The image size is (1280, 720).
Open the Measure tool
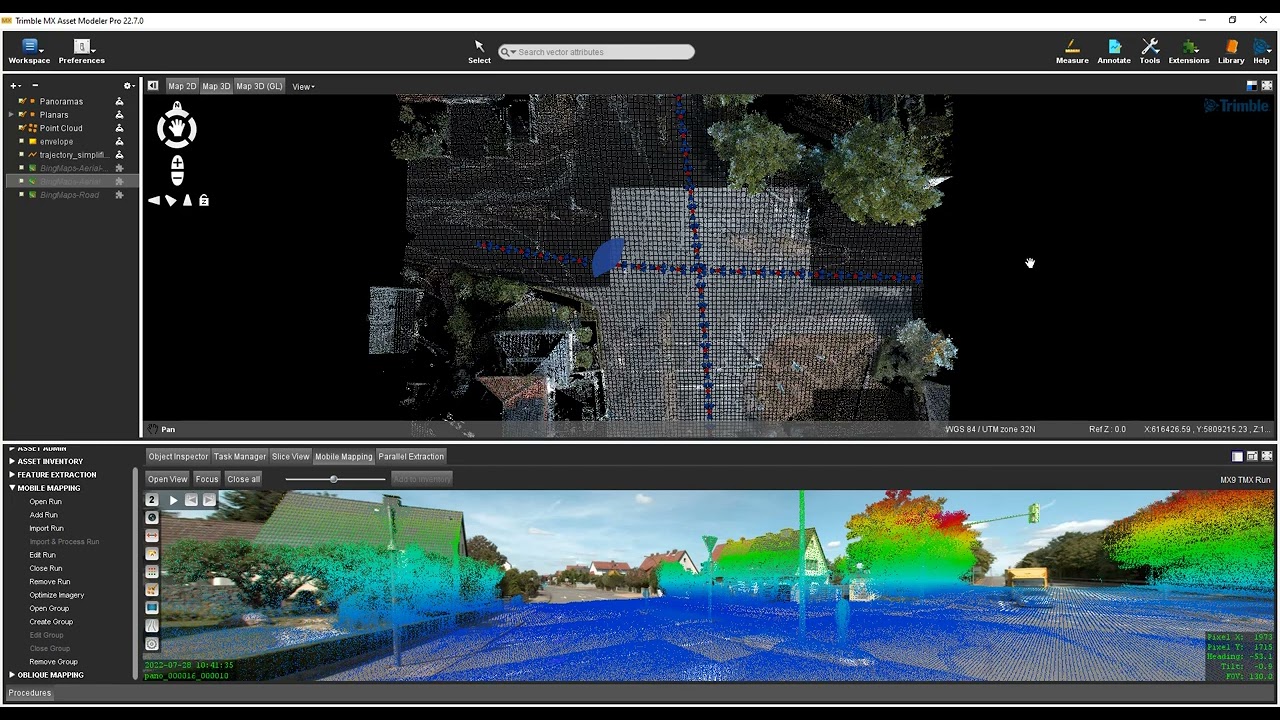1072,52
